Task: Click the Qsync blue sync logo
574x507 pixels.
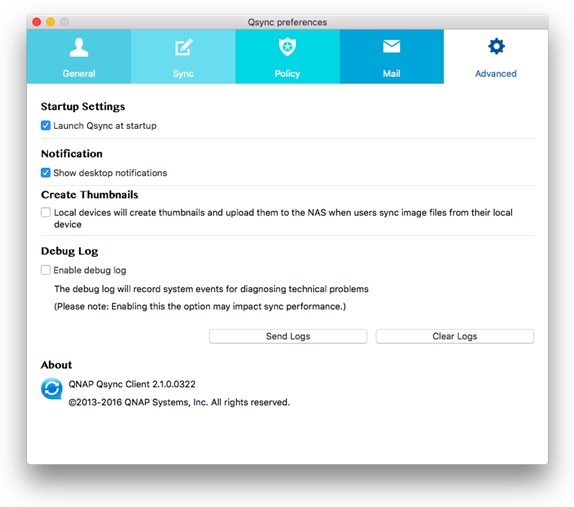Action: [52, 388]
